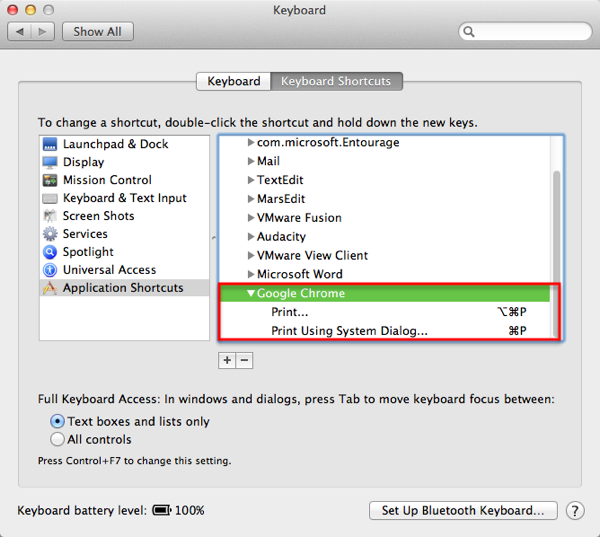Select the Mission Control category
600x537 pixels.
click(x=124, y=180)
